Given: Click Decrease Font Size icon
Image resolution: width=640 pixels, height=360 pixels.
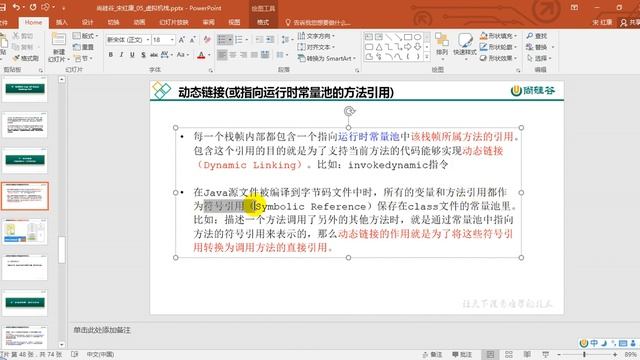Looking at the screenshot, I should click(192, 40).
